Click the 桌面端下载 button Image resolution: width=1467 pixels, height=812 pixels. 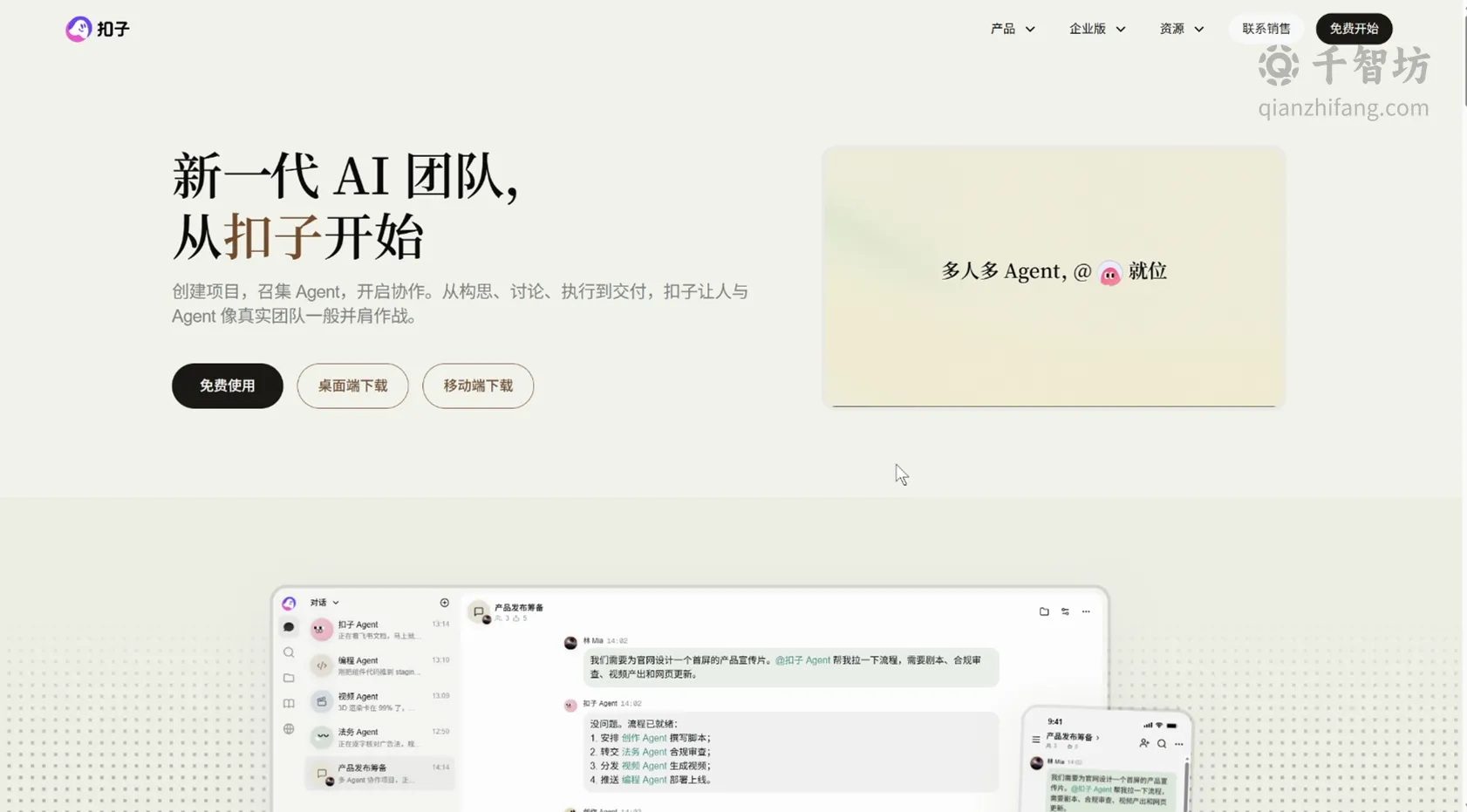352,386
